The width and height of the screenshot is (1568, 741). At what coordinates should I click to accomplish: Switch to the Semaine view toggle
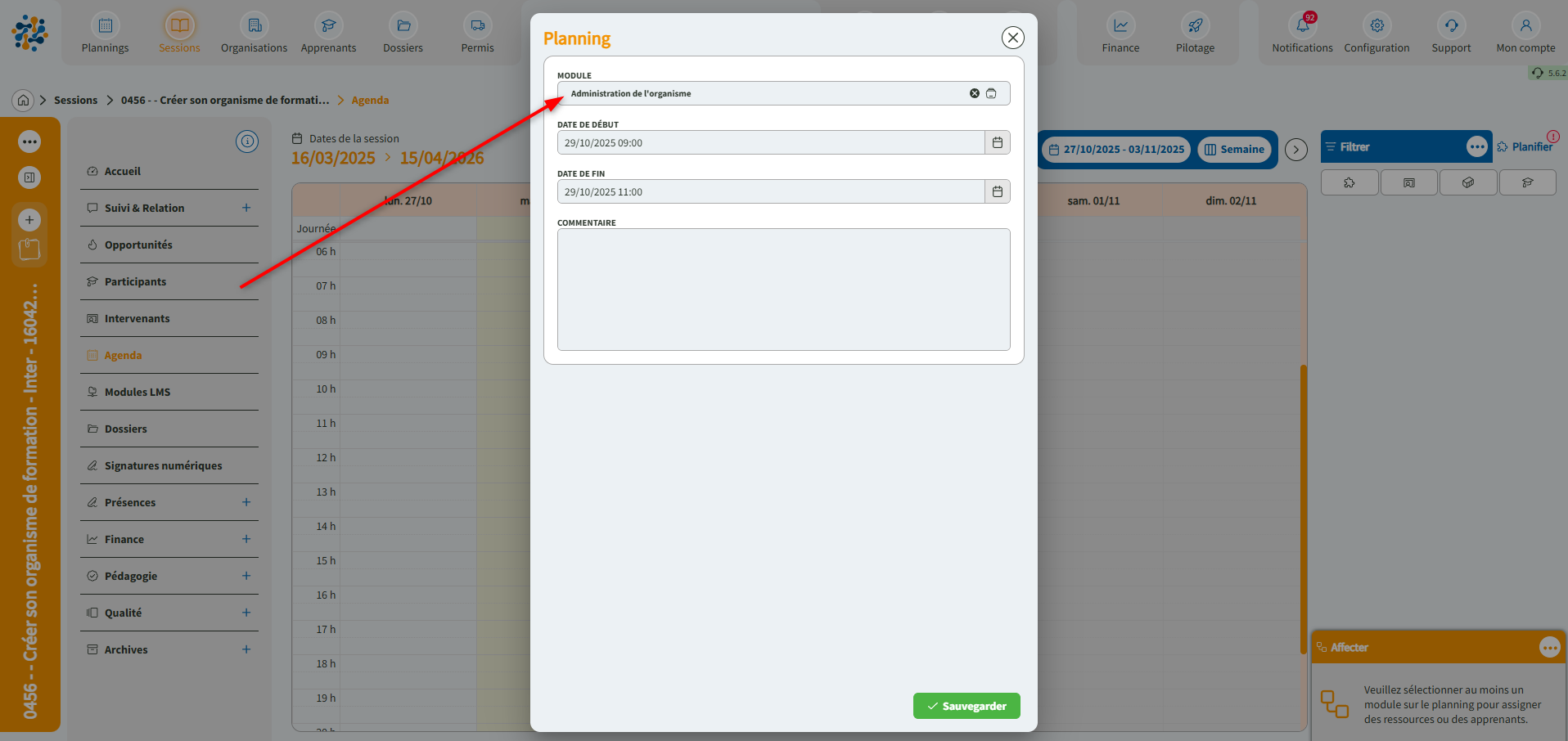click(x=1234, y=150)
